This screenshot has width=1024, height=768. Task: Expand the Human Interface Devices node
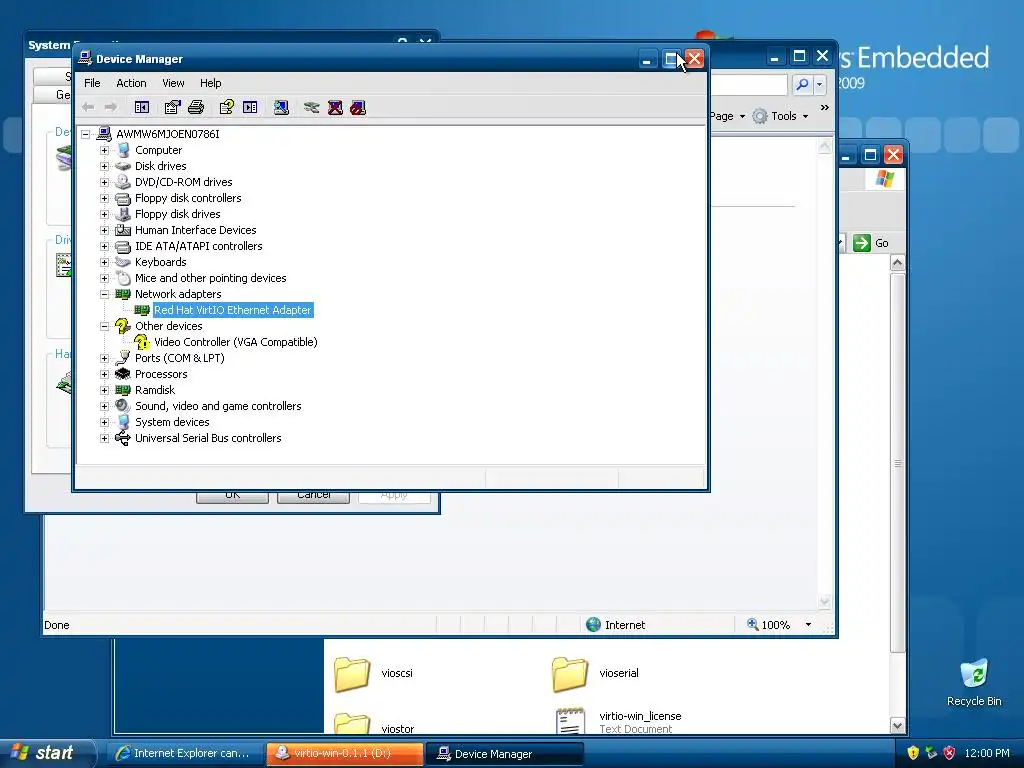[104, 231]
